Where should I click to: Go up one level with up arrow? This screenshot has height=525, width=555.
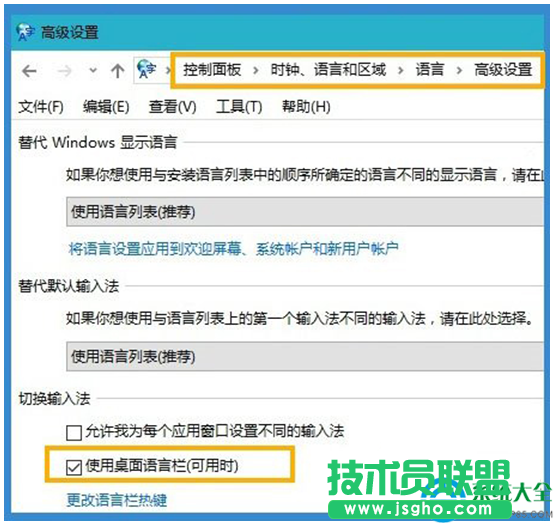pyautogui.click(x=118, y=71)
